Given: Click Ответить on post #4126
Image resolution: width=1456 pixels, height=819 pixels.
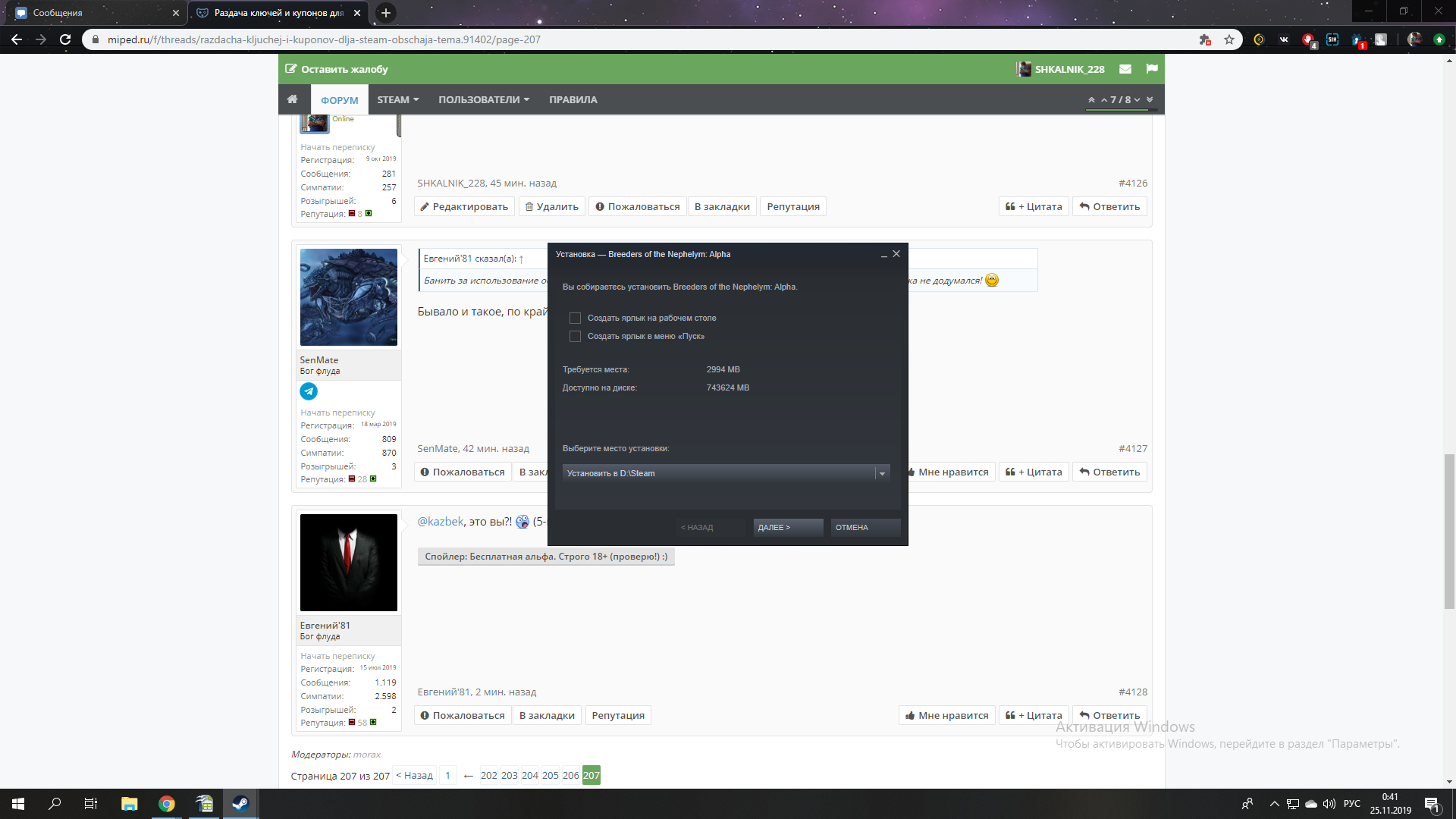Looking at the screenshot, I should (x=1109, y=207).
